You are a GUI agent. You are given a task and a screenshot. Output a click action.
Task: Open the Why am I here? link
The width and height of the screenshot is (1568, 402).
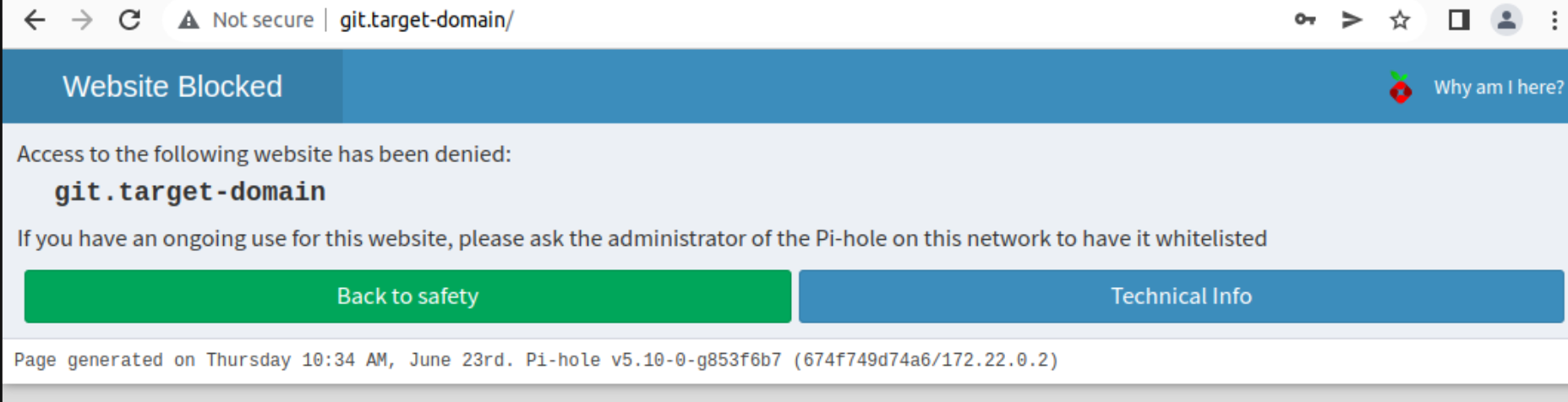[x=1498, y=87]
